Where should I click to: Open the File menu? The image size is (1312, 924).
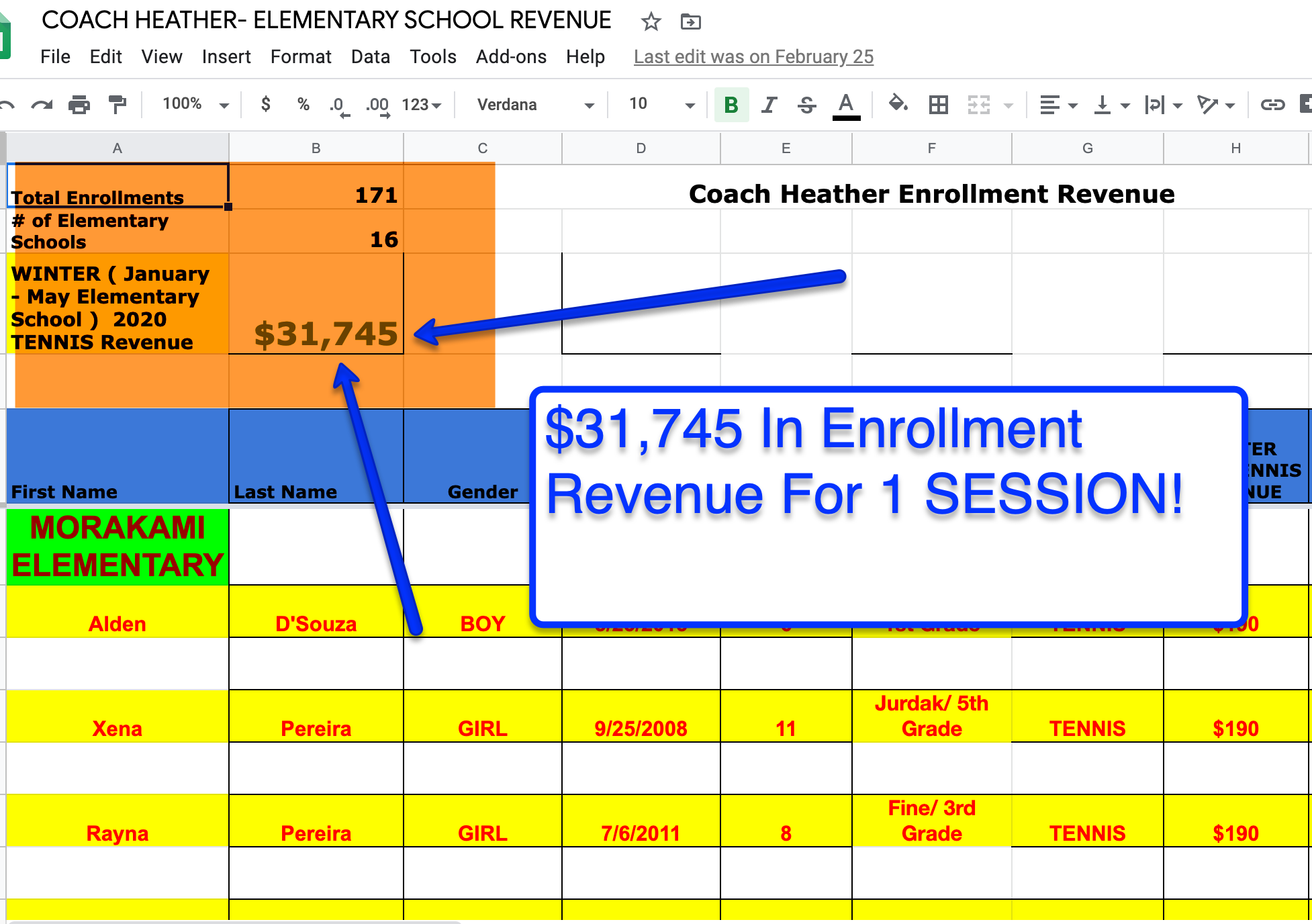[x=55, y=57]
